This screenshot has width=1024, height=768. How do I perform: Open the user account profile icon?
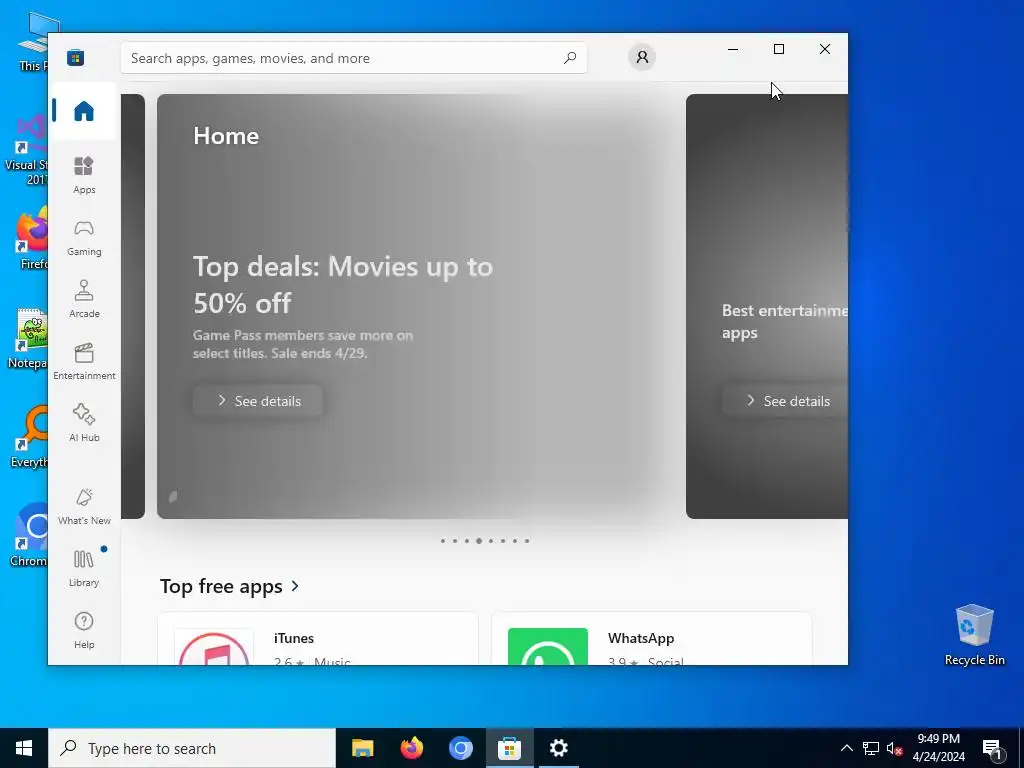tap(642, 57)
